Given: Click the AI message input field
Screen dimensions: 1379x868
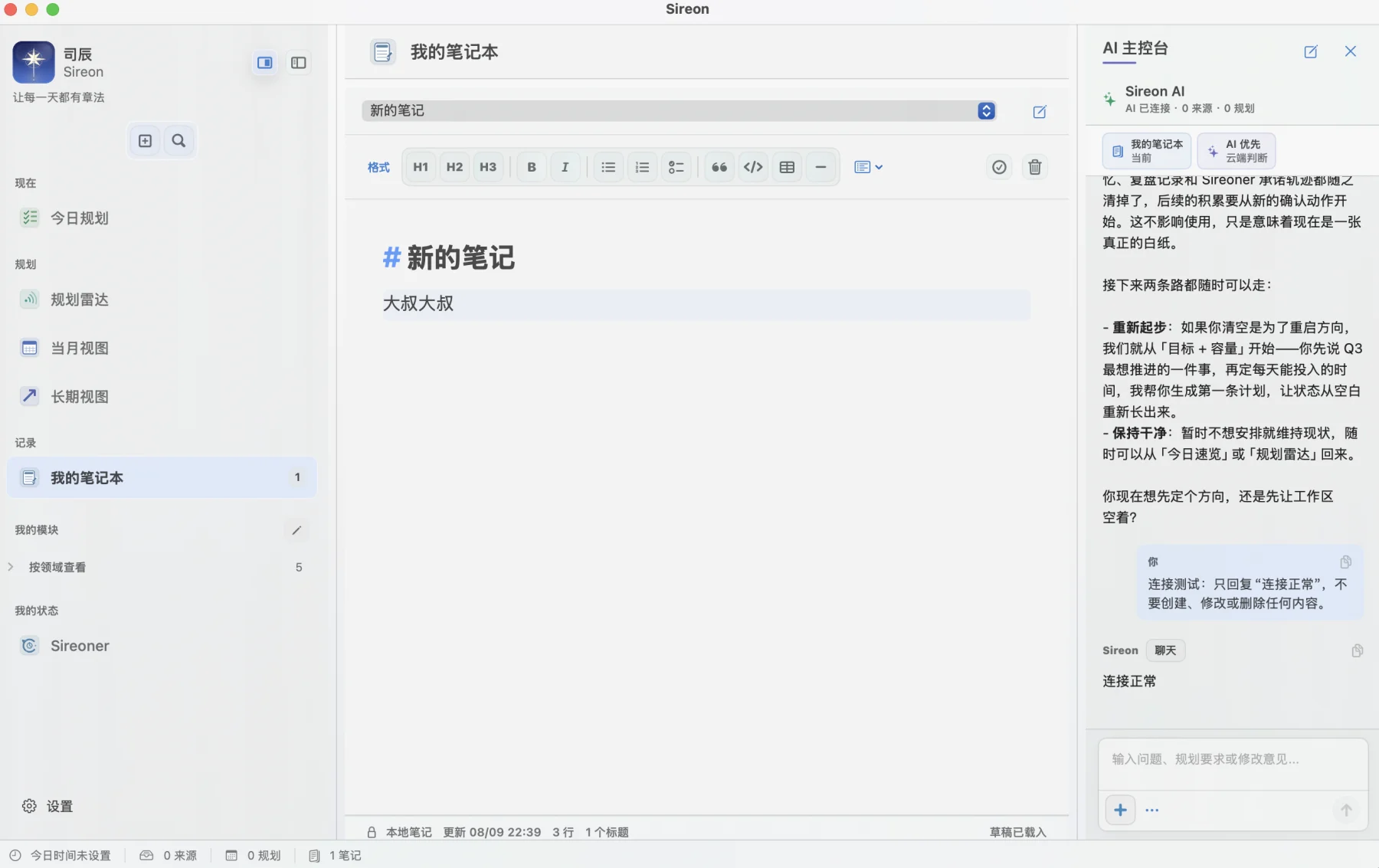Looking at the screenshot, I should click(x=1233, y=760).
